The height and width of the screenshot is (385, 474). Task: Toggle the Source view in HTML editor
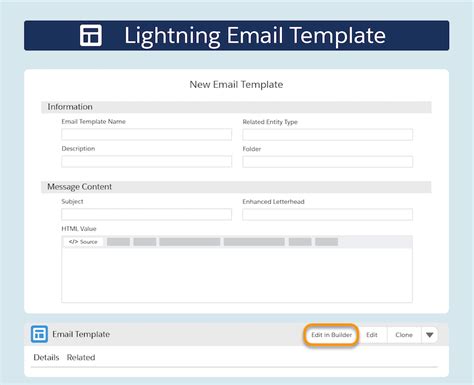[83, 242]
